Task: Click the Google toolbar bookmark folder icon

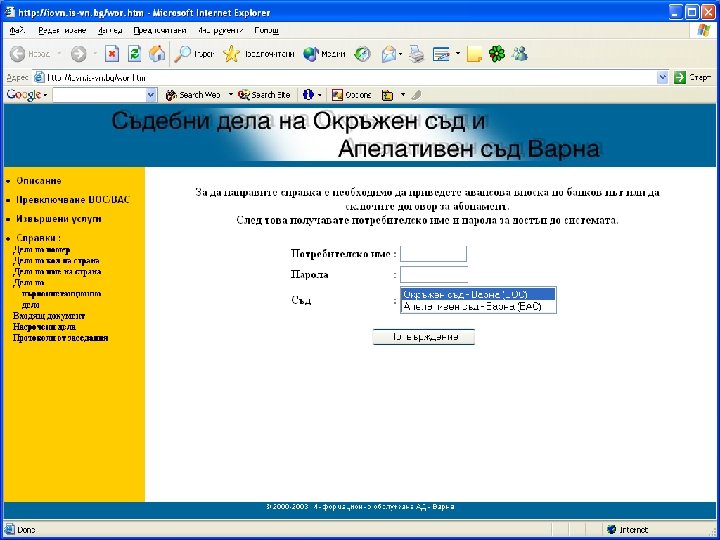Action: coord(388,95)
